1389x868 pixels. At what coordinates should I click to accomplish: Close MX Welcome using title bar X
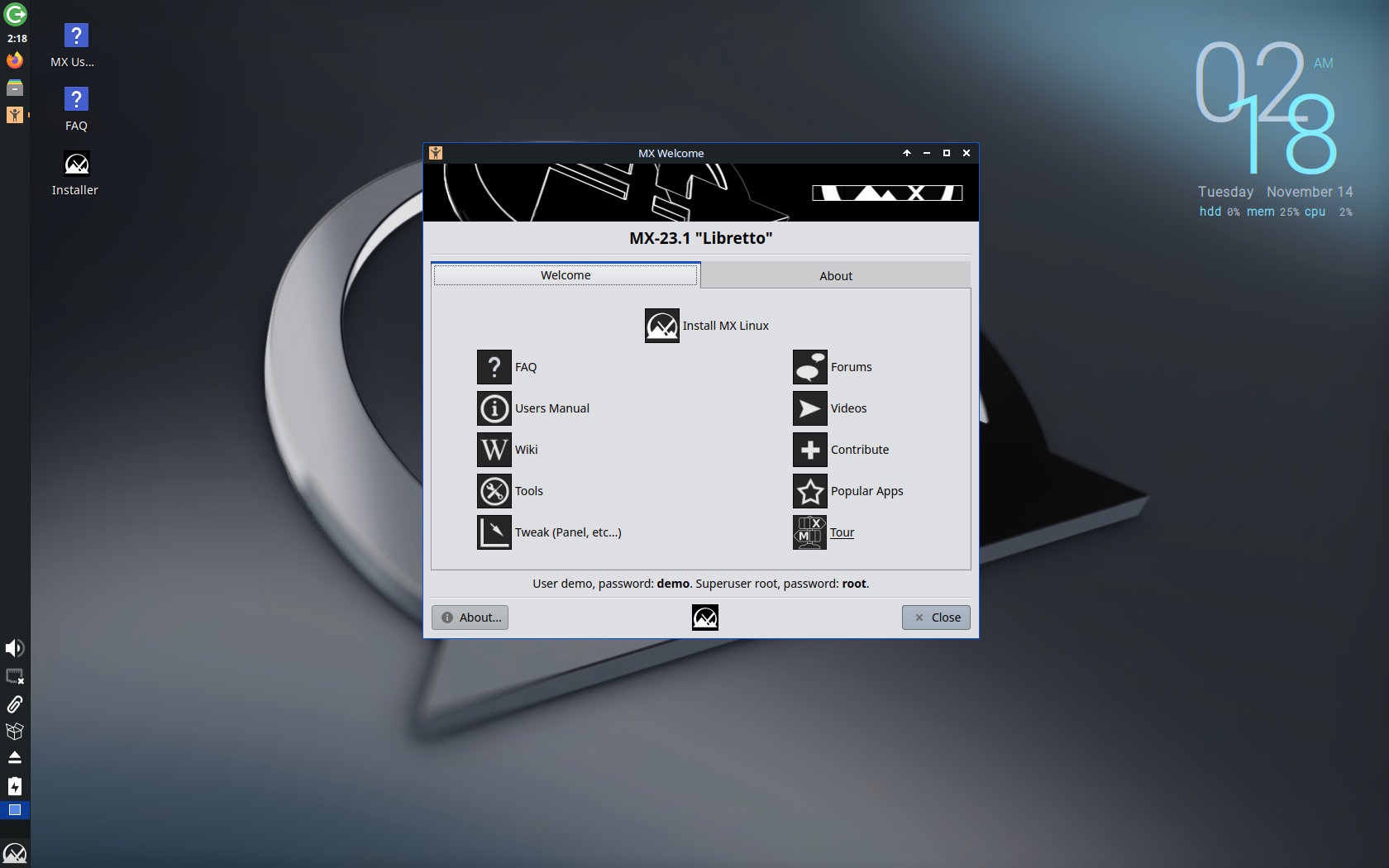coord(967,153)
